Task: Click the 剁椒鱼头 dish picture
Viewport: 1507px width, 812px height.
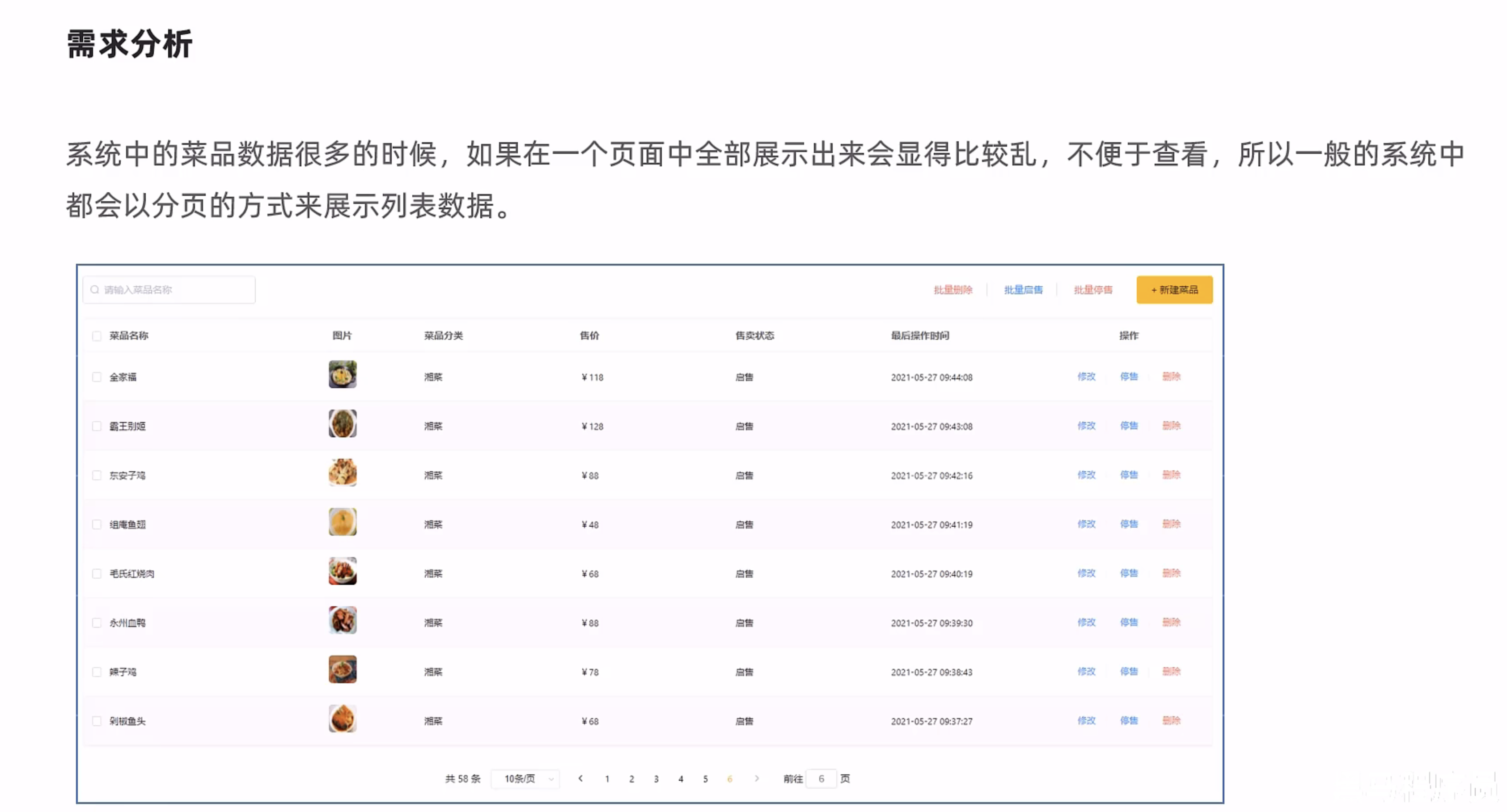Action: click(x=342, y=719)
